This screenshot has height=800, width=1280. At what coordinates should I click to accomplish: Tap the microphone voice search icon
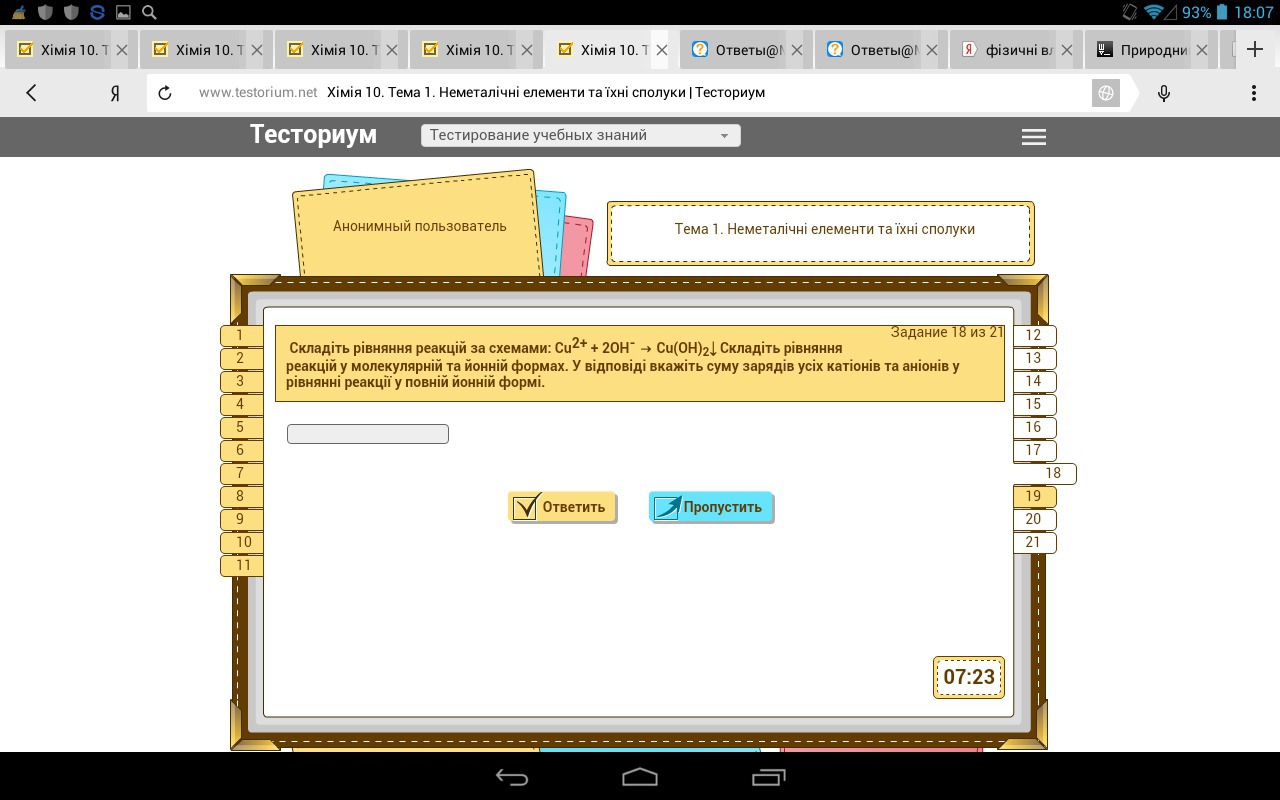tap(1164, 93)
